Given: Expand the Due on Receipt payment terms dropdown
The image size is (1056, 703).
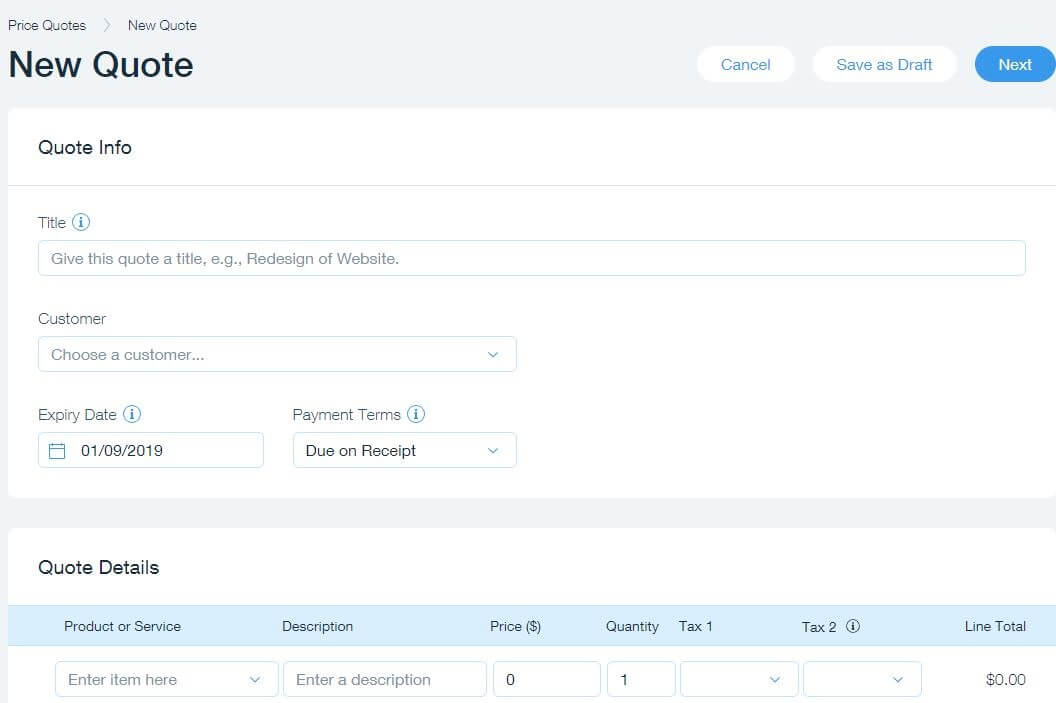Looking at the screenshot, I should coord(404,450).
